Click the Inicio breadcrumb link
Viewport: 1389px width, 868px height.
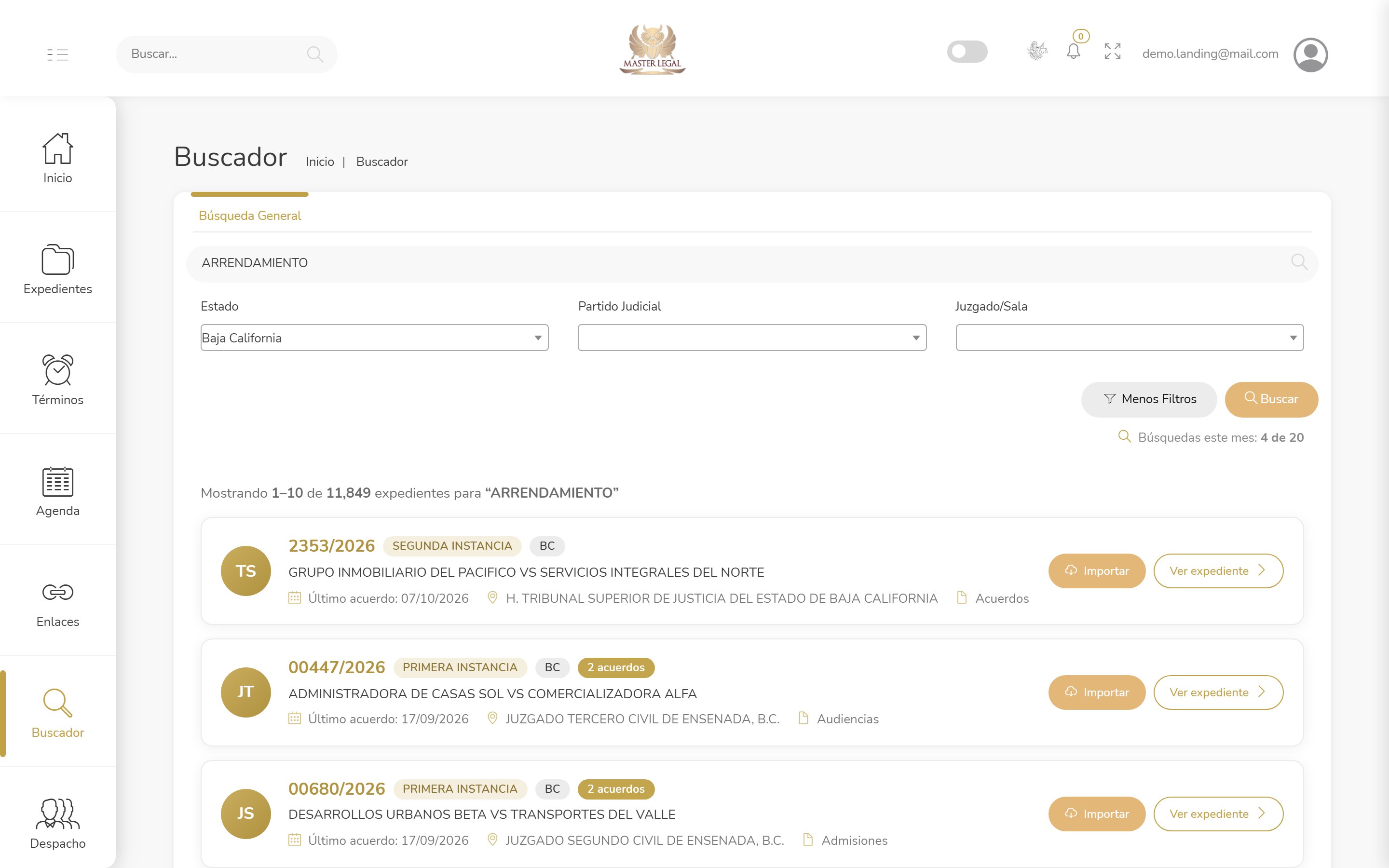pyautogui.click(x=320, y=162)
